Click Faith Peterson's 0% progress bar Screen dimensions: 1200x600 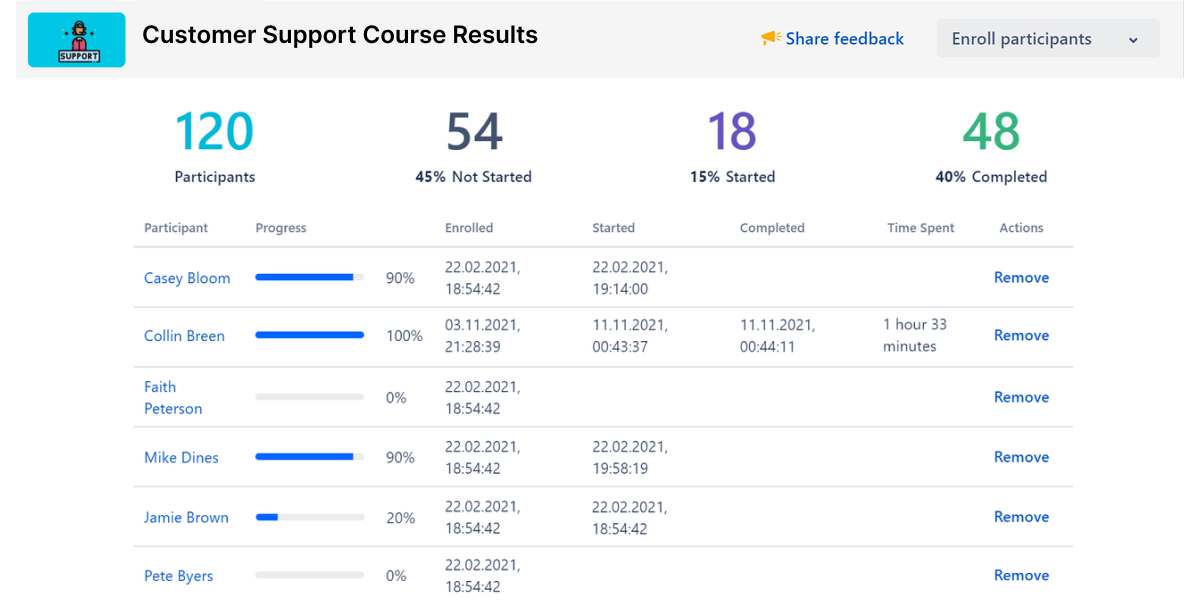[310, 397]
